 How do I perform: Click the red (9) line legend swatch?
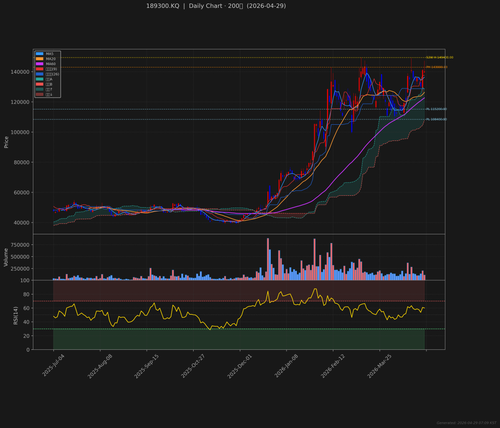pyautogui.click(x=40, y=69)
